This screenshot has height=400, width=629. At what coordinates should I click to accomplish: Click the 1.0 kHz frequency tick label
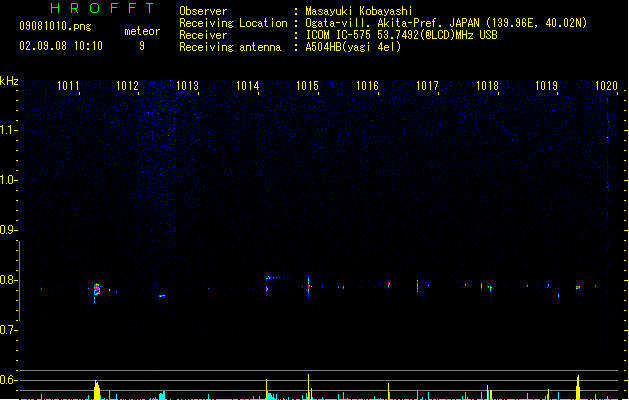tap(8, 180)
